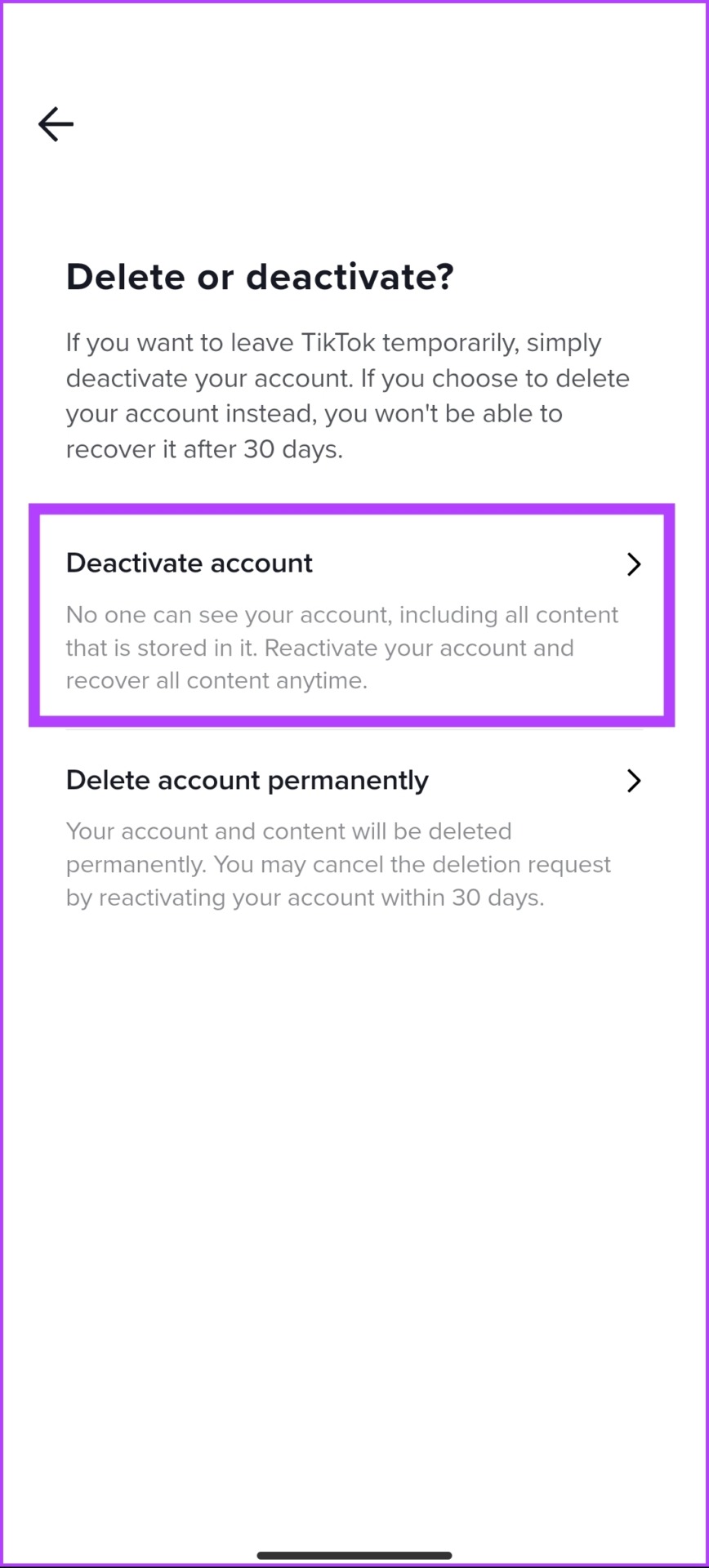Click 'your account instead, you won't be able' line
709x1568 pixels.
point(314,414)
